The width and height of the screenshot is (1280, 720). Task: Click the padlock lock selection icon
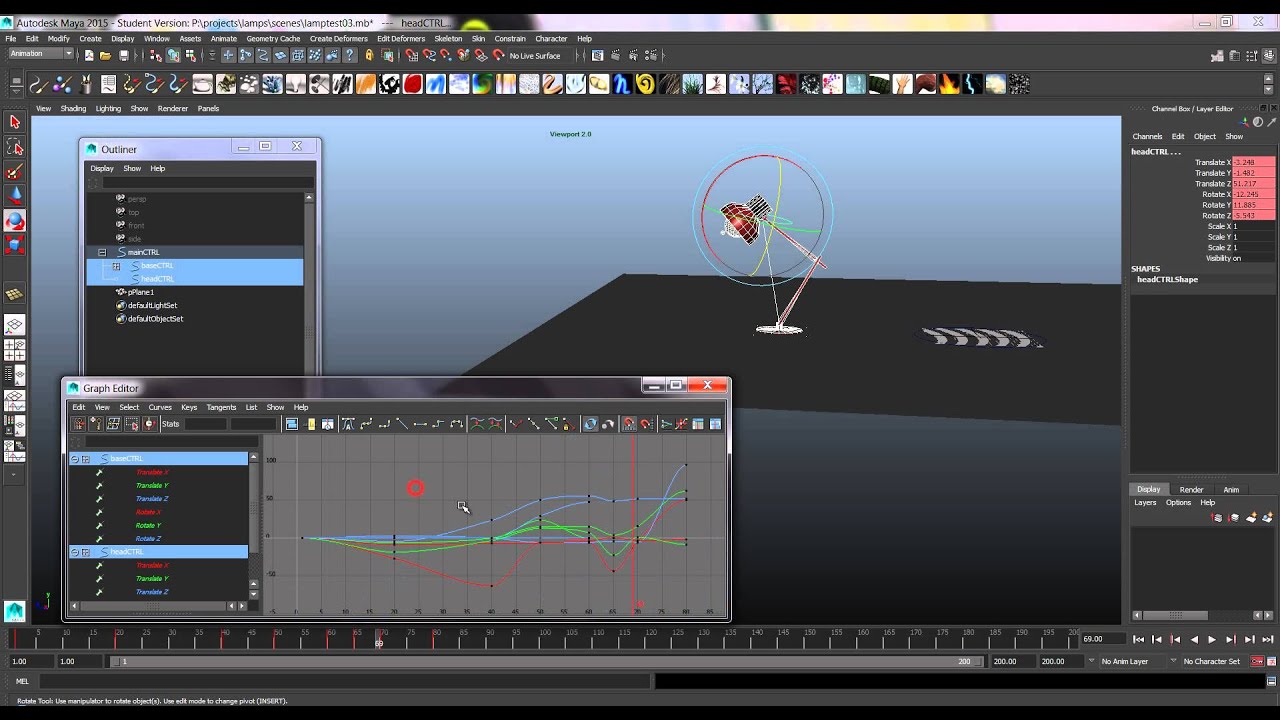click(x=369, y=56)
